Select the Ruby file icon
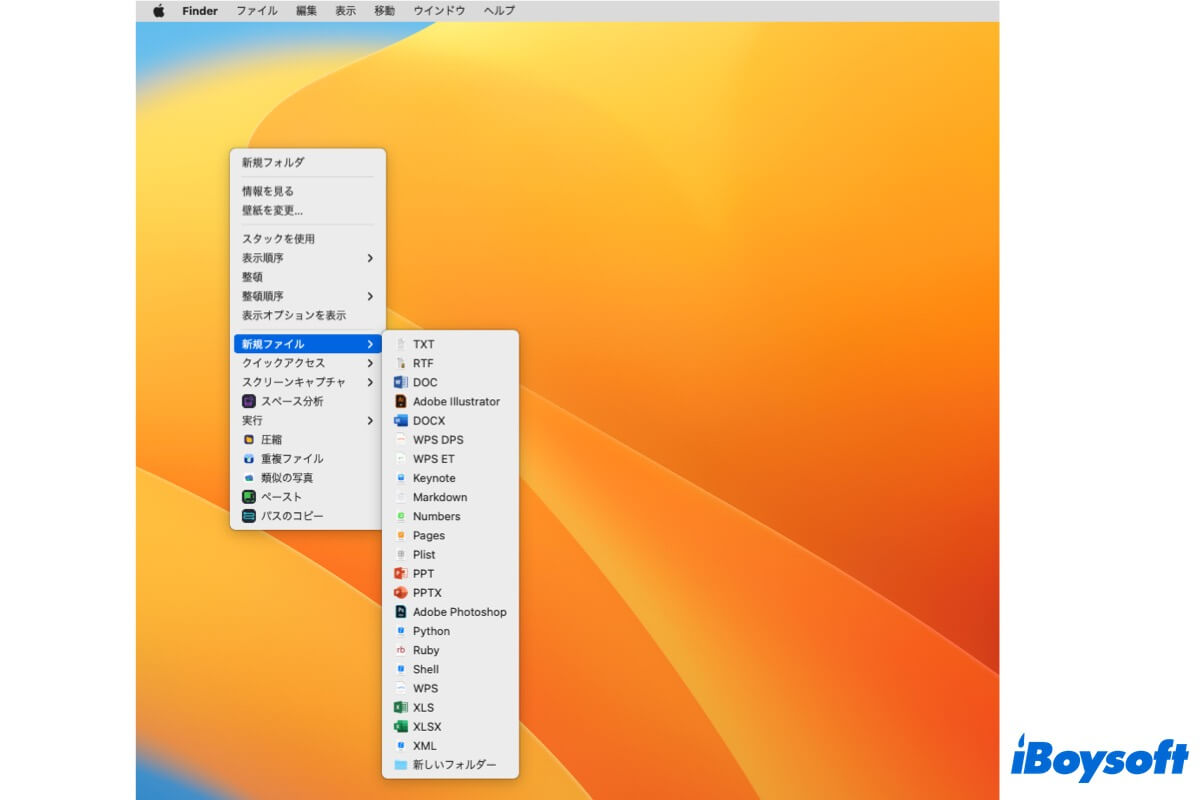Screen dimensions: 1200x800 coord(401,650)
